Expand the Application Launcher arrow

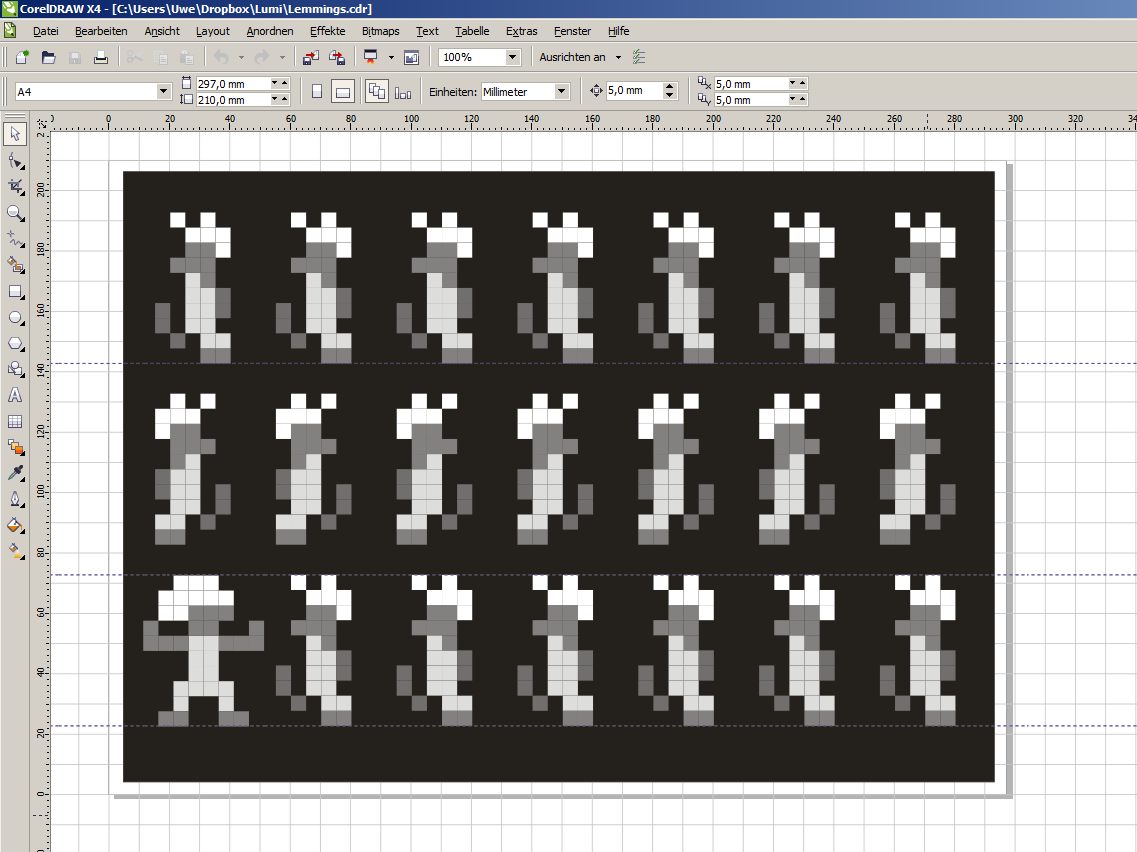pyautogui.click(x=391, y=57)
